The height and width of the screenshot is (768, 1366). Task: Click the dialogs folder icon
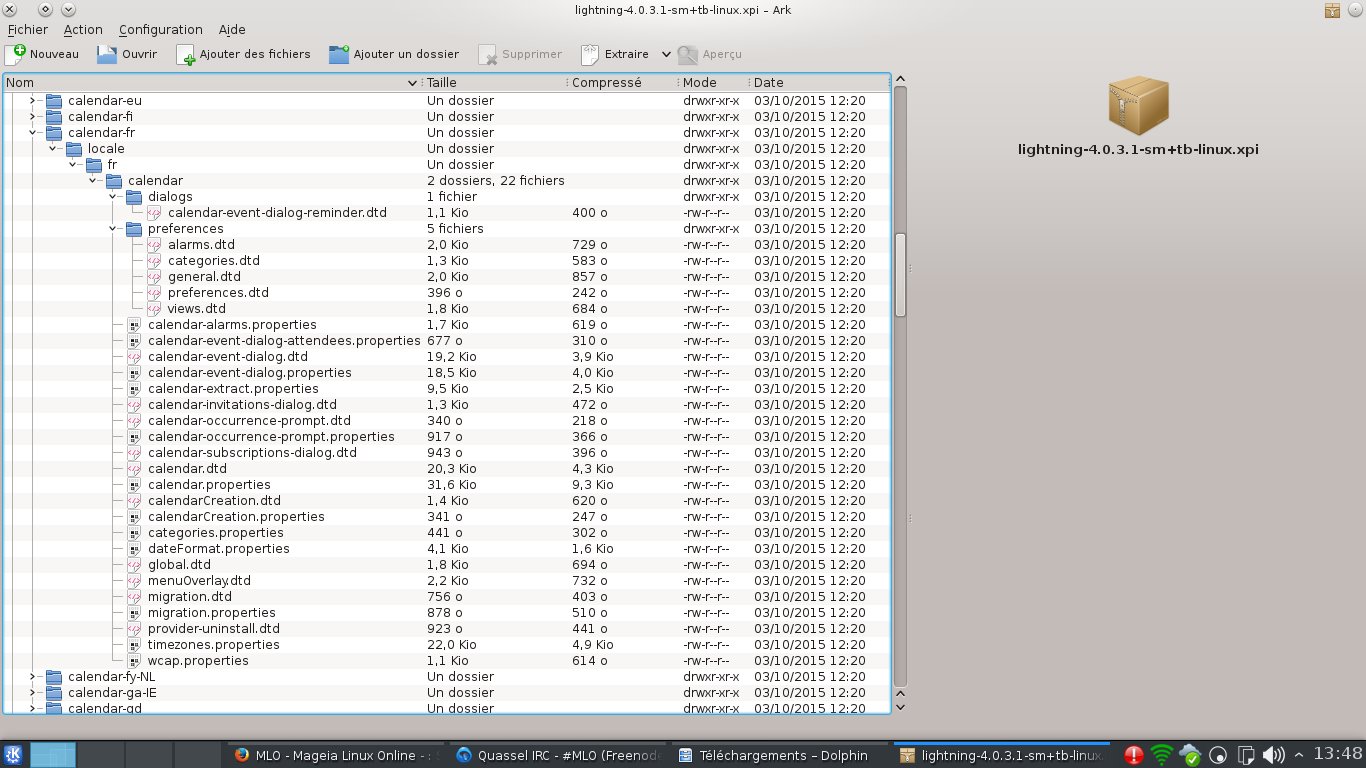coord(134,197)
